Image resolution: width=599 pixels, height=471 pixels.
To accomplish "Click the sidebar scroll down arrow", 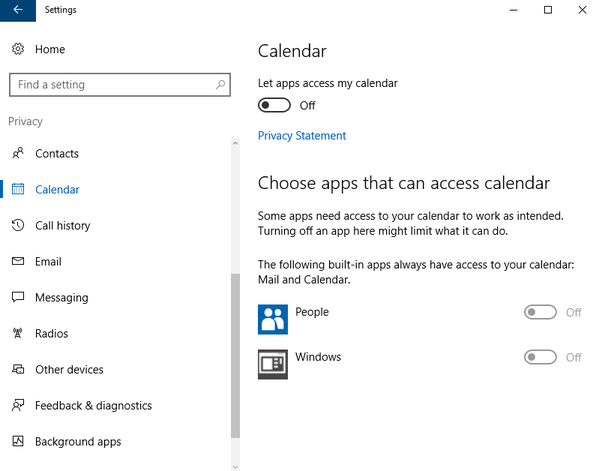I will click(235, 466).
